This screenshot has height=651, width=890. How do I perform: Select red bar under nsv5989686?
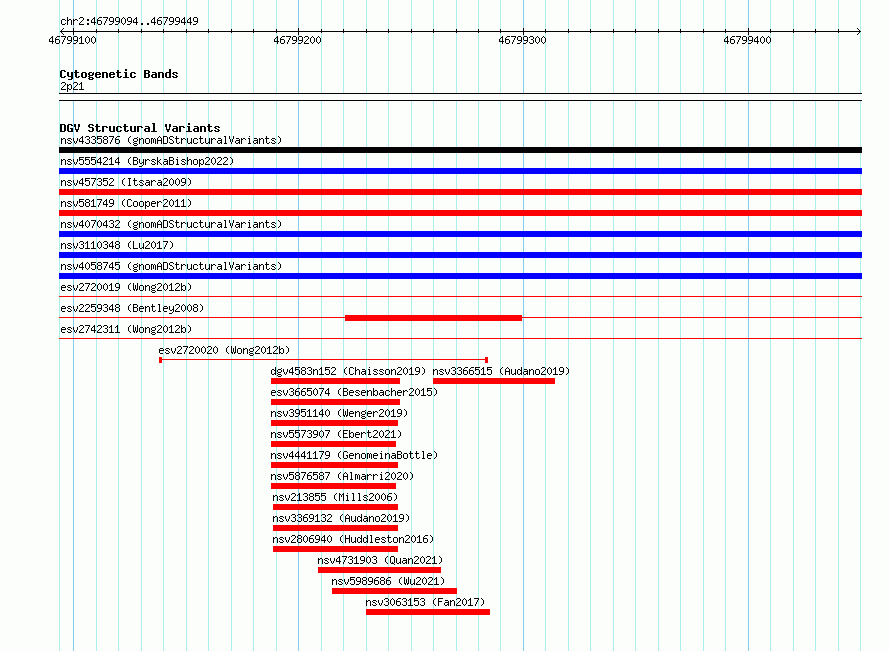coord(394,591)
